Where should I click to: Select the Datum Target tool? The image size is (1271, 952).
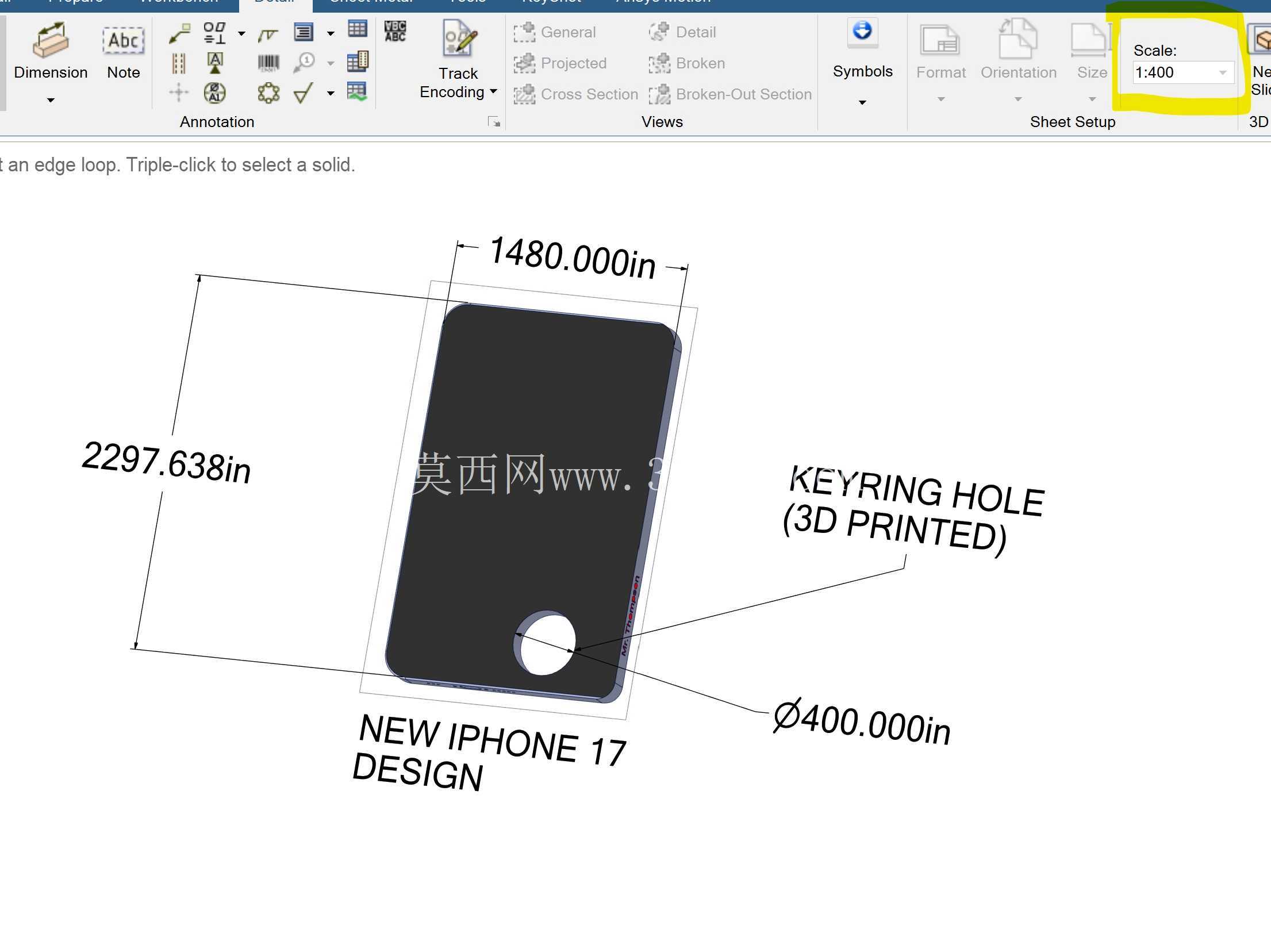pyautogui.click(x=215, y=93)
